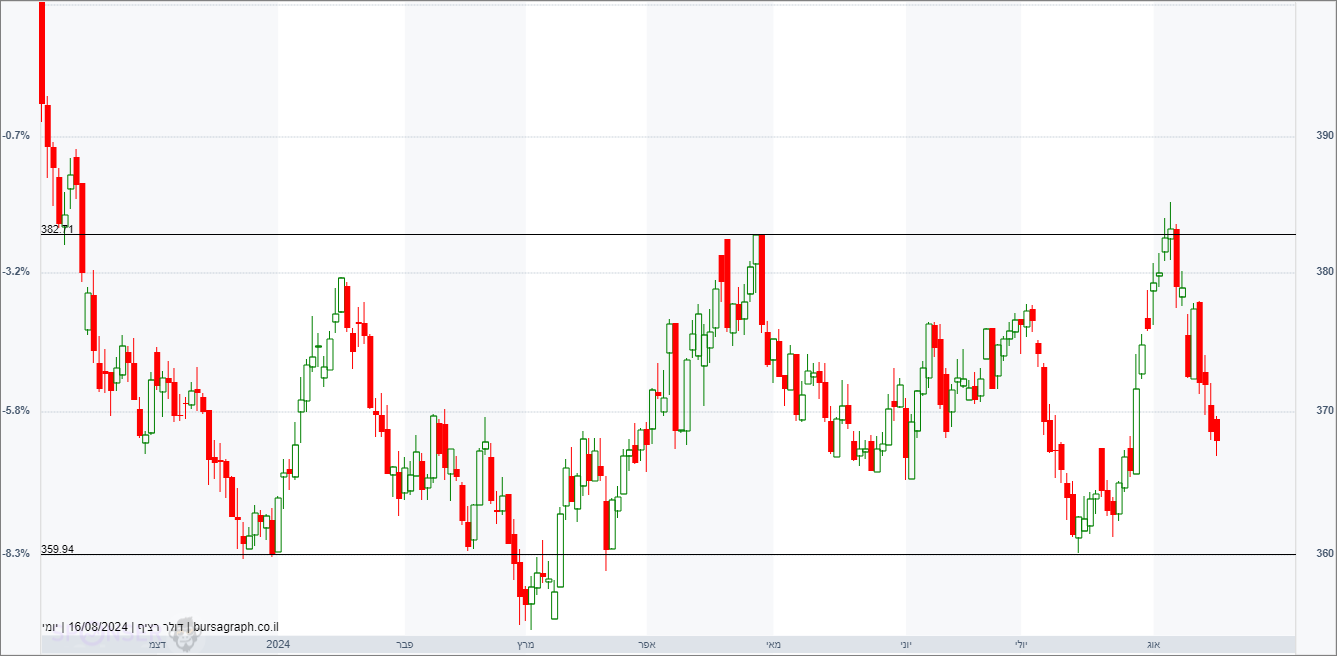Click the -8.3% percentage axis label
The width and height of the screenshot is (1337, 656).
pyautogui.click(x=16, y=553)
